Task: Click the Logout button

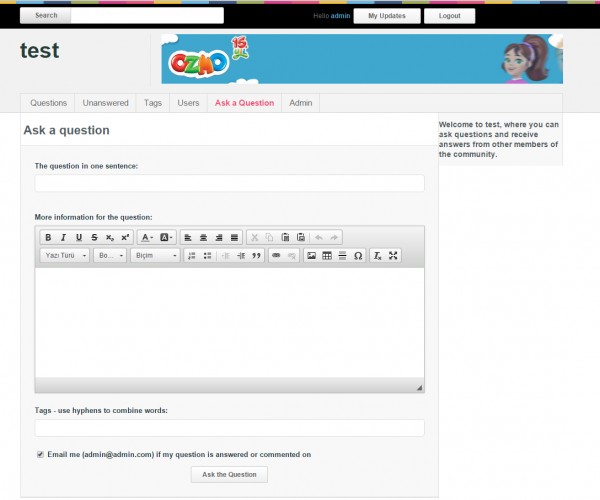Action: 449,16
